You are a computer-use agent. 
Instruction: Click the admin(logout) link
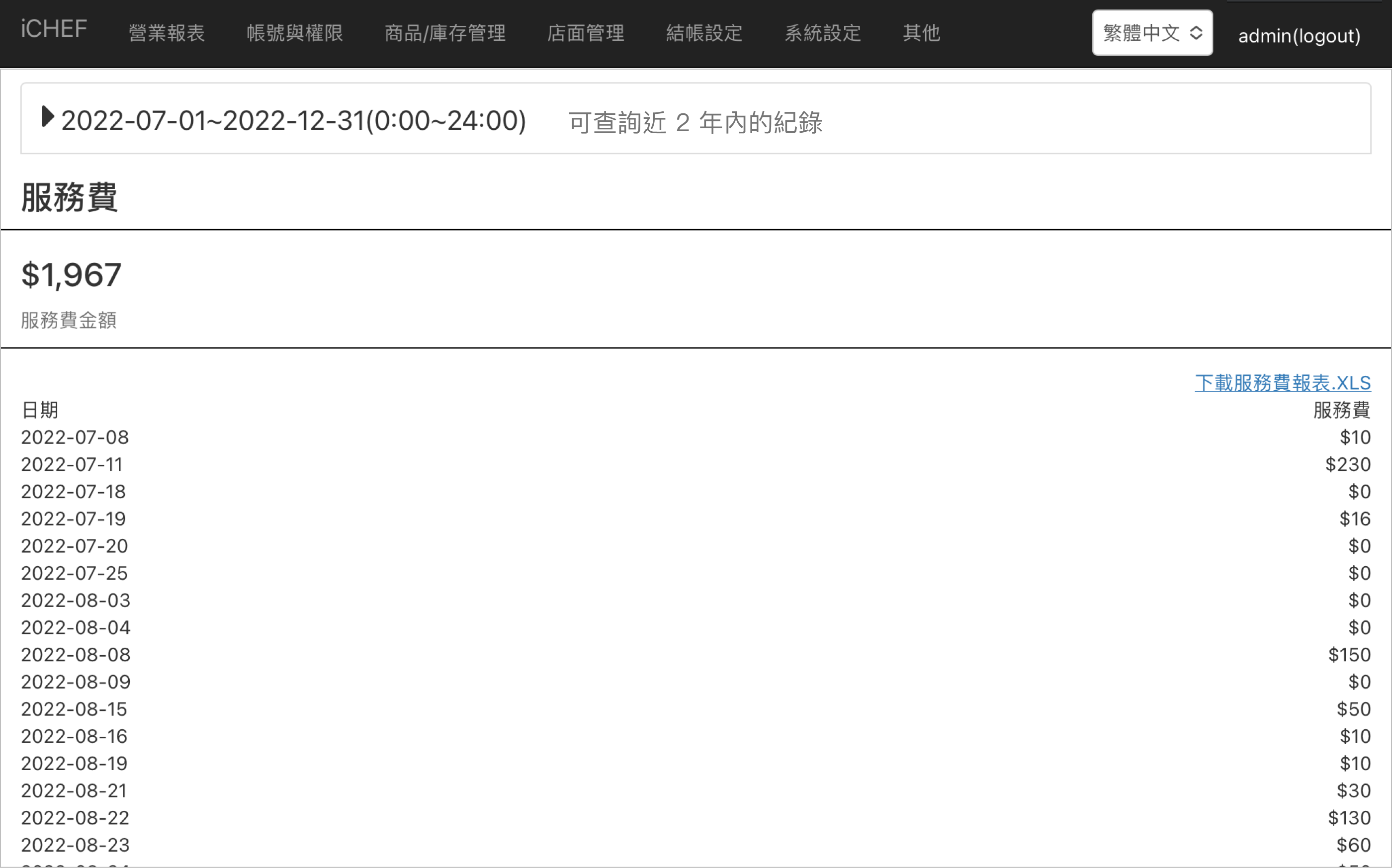(1299, 36)
